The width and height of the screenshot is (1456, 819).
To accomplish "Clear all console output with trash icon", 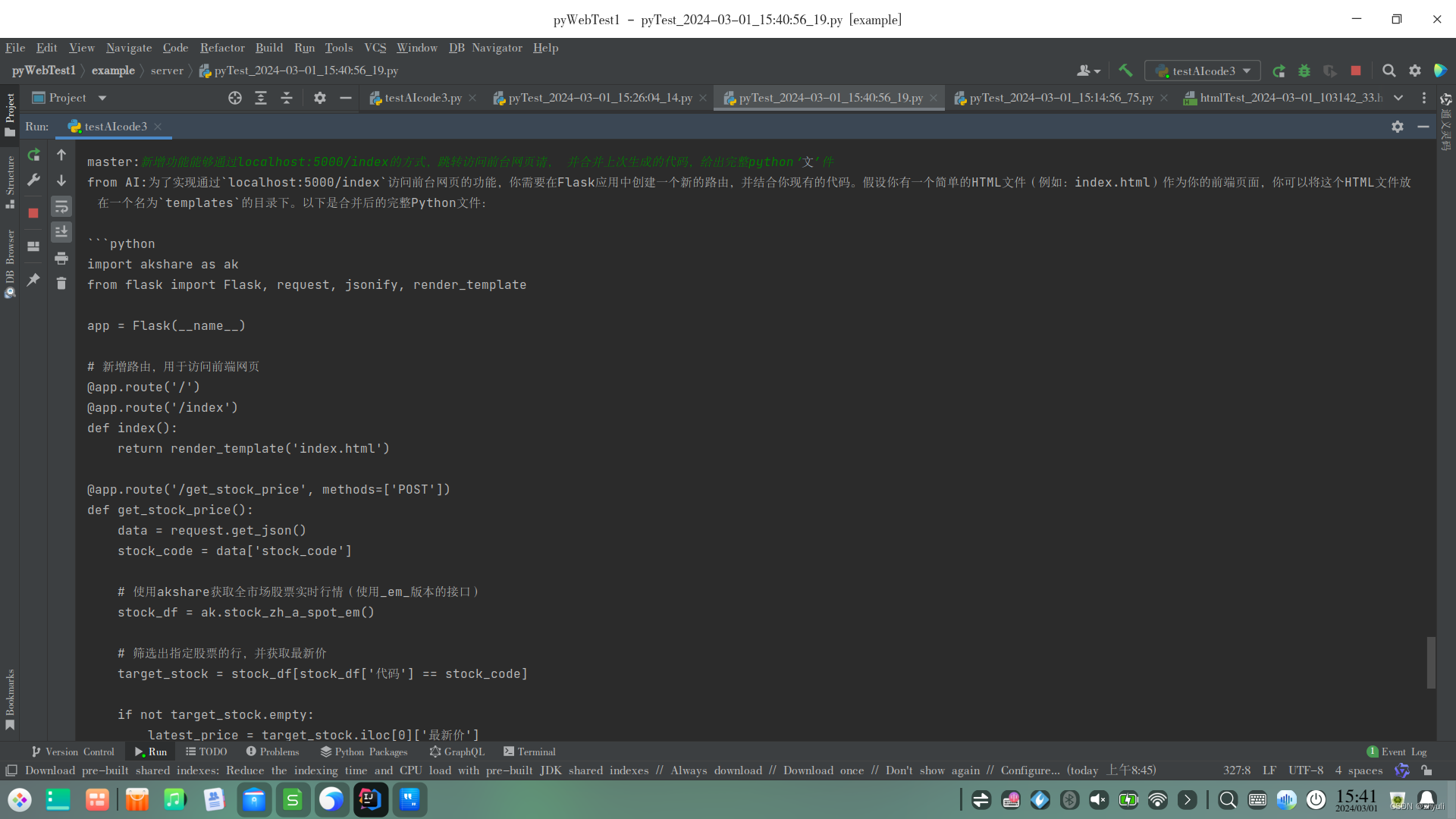I will point(61,283).
